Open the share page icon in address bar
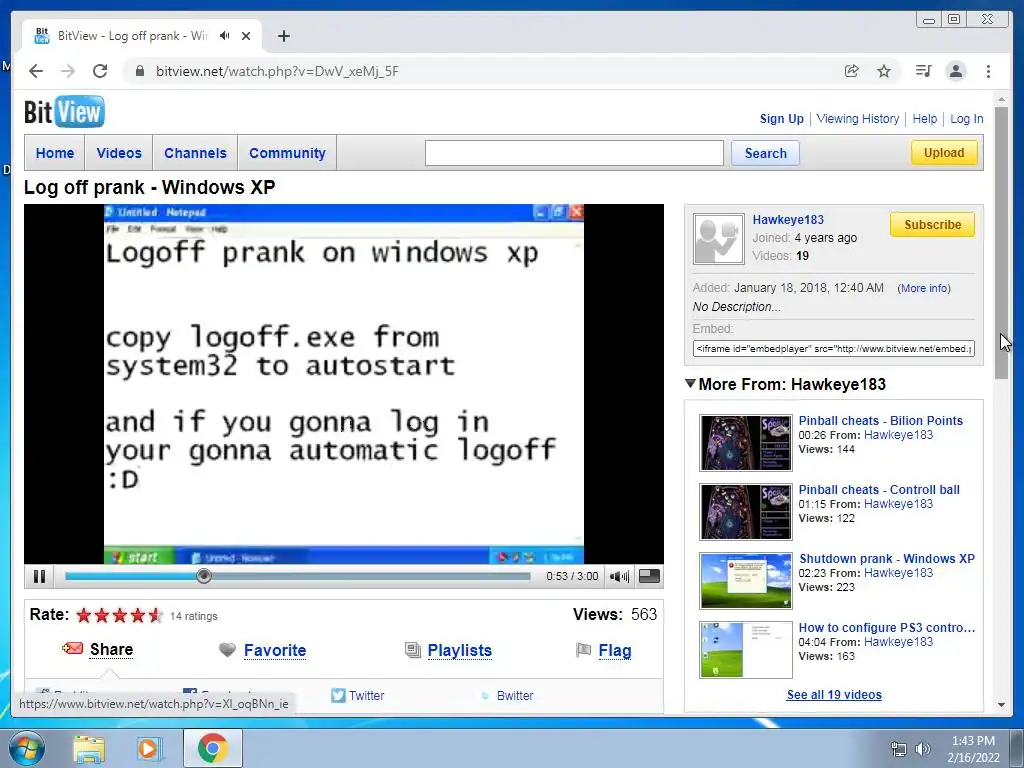 (x=852, y=71)
